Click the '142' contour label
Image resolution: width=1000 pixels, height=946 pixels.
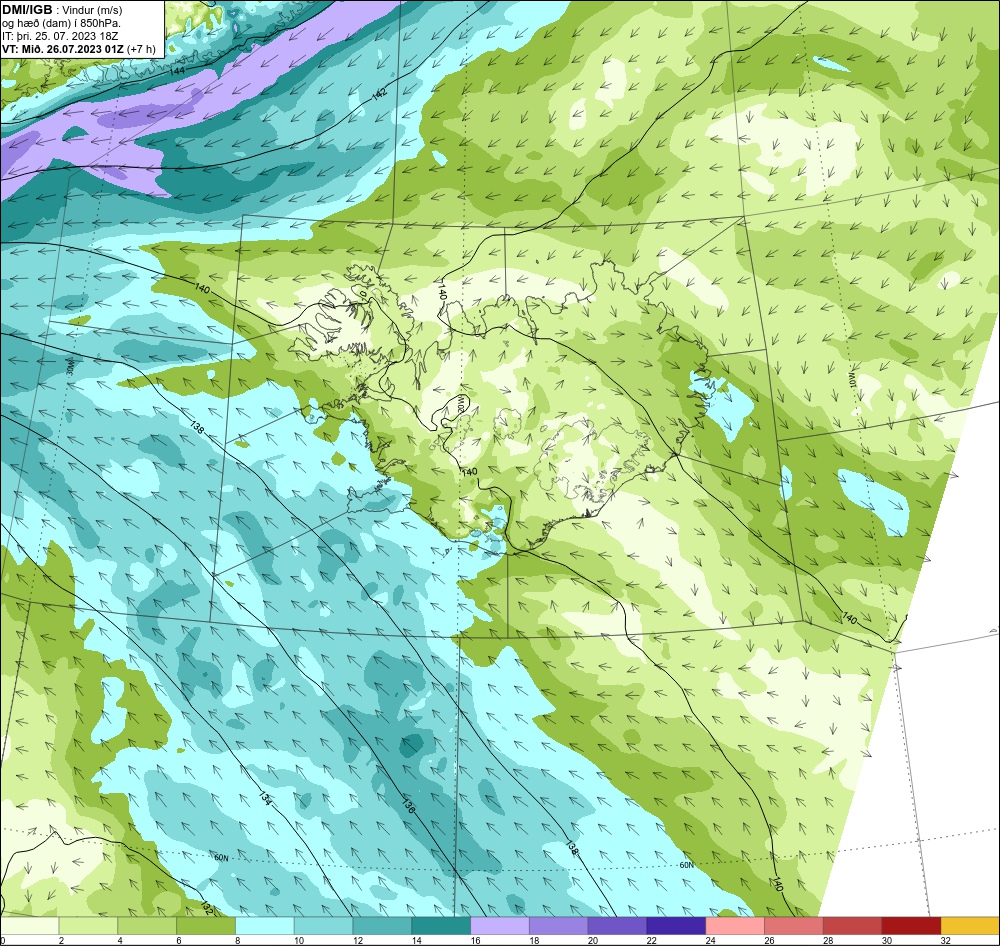379,94
